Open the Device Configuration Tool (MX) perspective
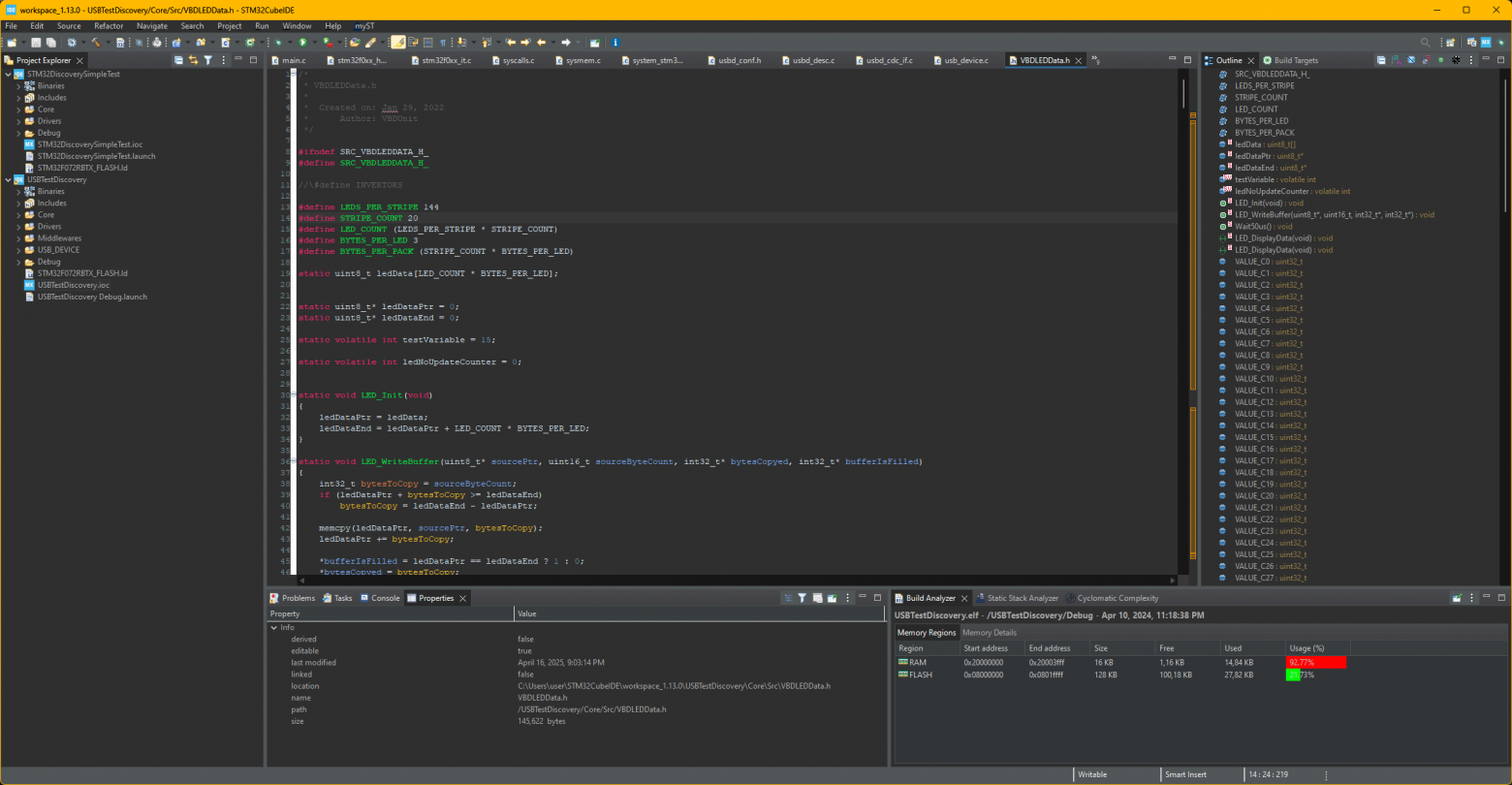 click(1485, 43)
